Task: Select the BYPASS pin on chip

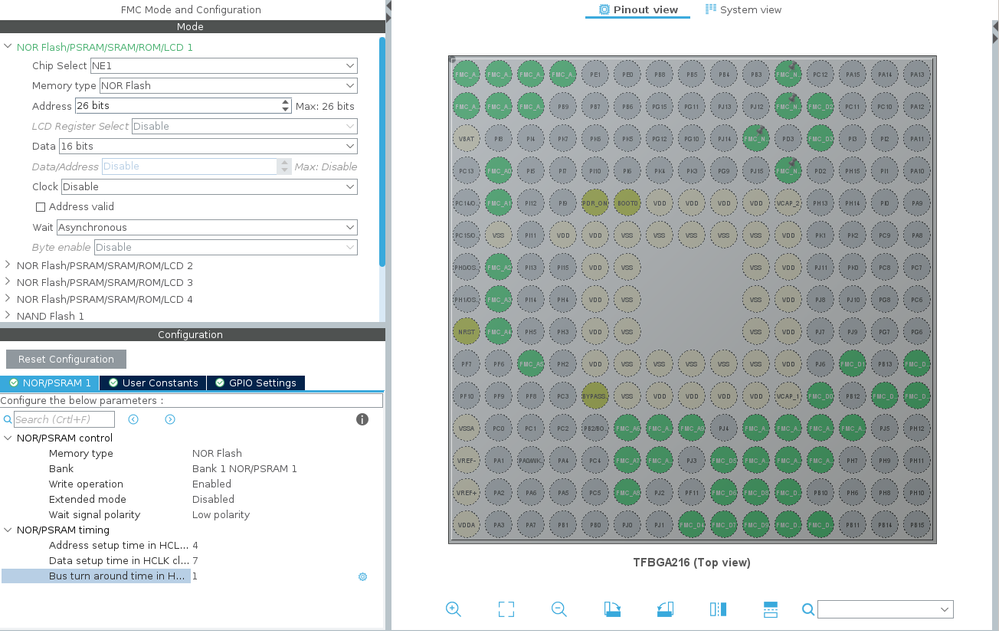Action: (594, 396)
